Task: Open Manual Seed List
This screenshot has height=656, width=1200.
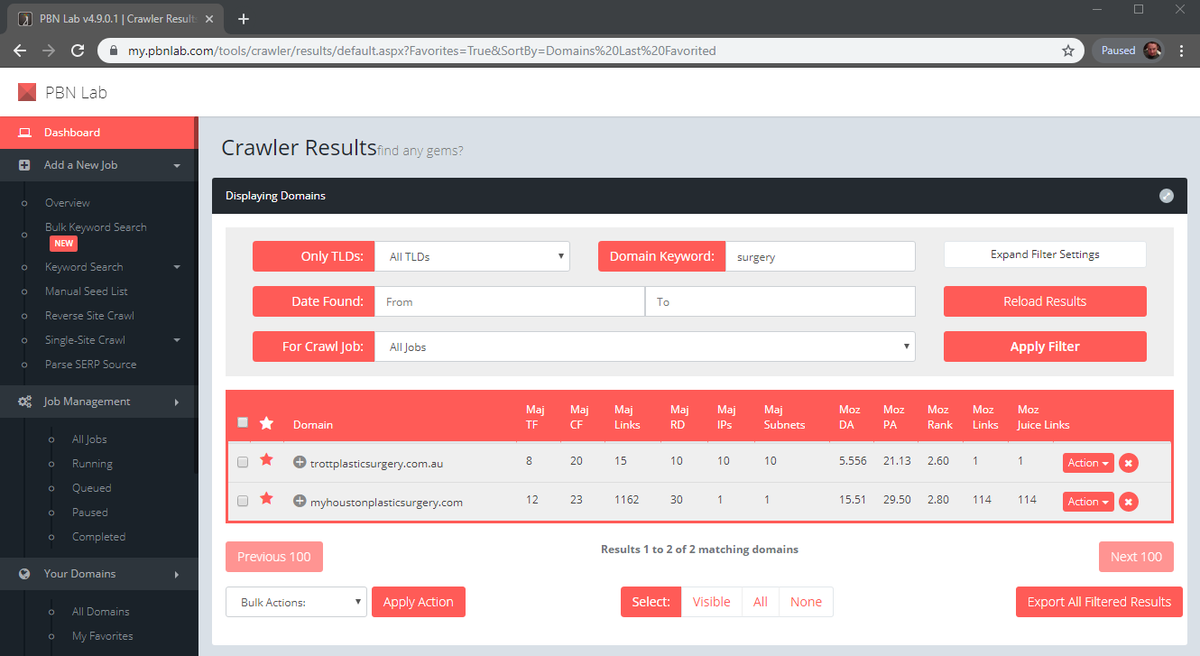Action: click(x=86, y=291)
